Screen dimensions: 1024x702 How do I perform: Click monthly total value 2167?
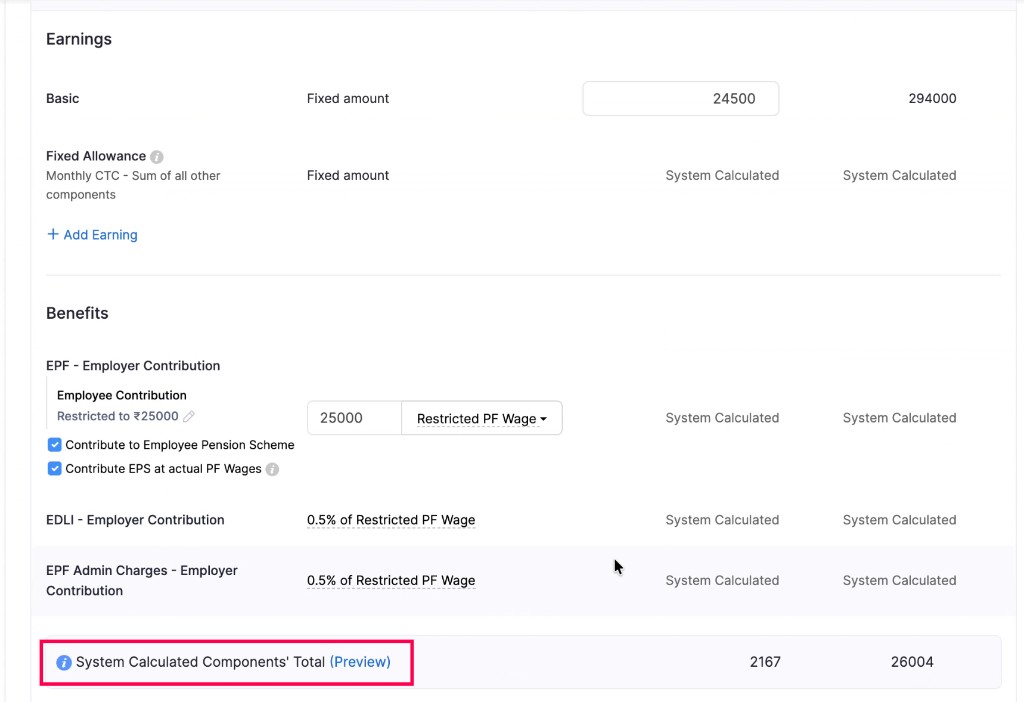(765, 662)
